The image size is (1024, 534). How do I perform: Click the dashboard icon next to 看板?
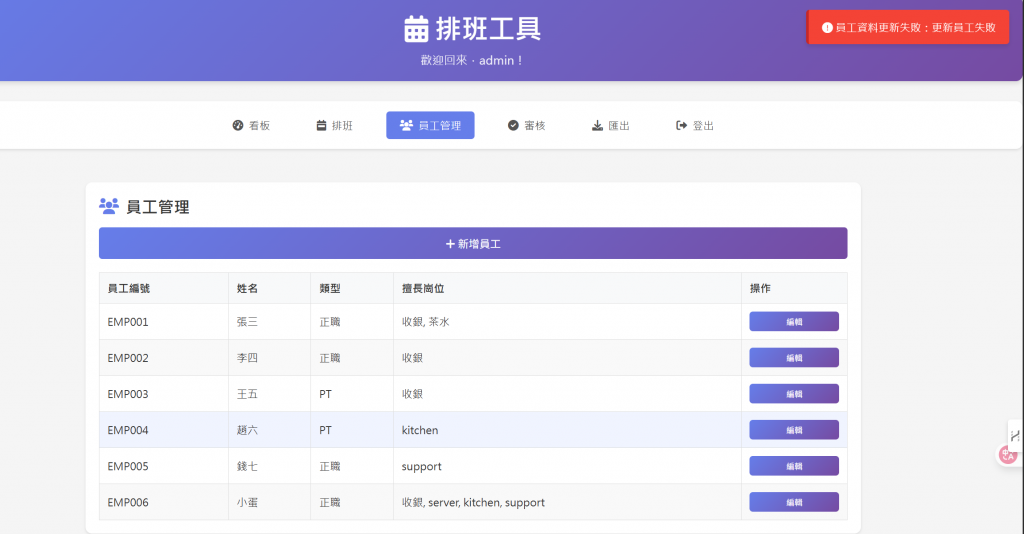pyautogui.click(x=238, y=125)
